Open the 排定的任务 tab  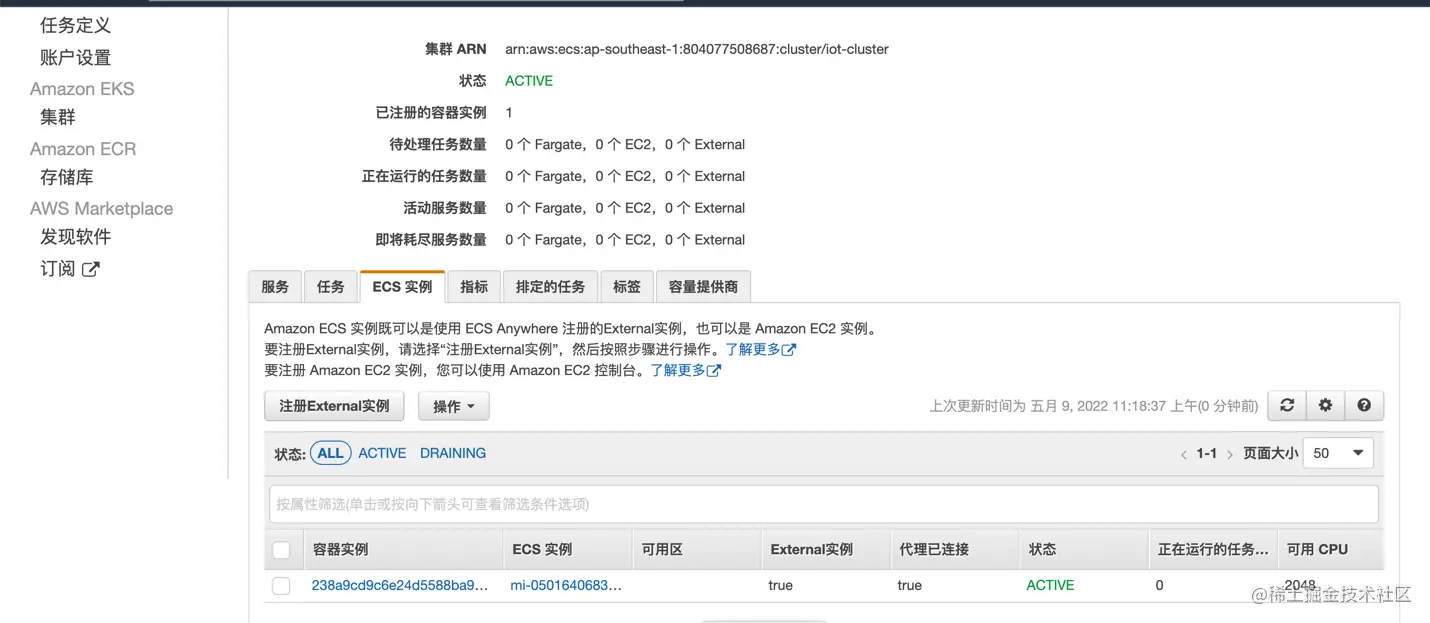550,287
